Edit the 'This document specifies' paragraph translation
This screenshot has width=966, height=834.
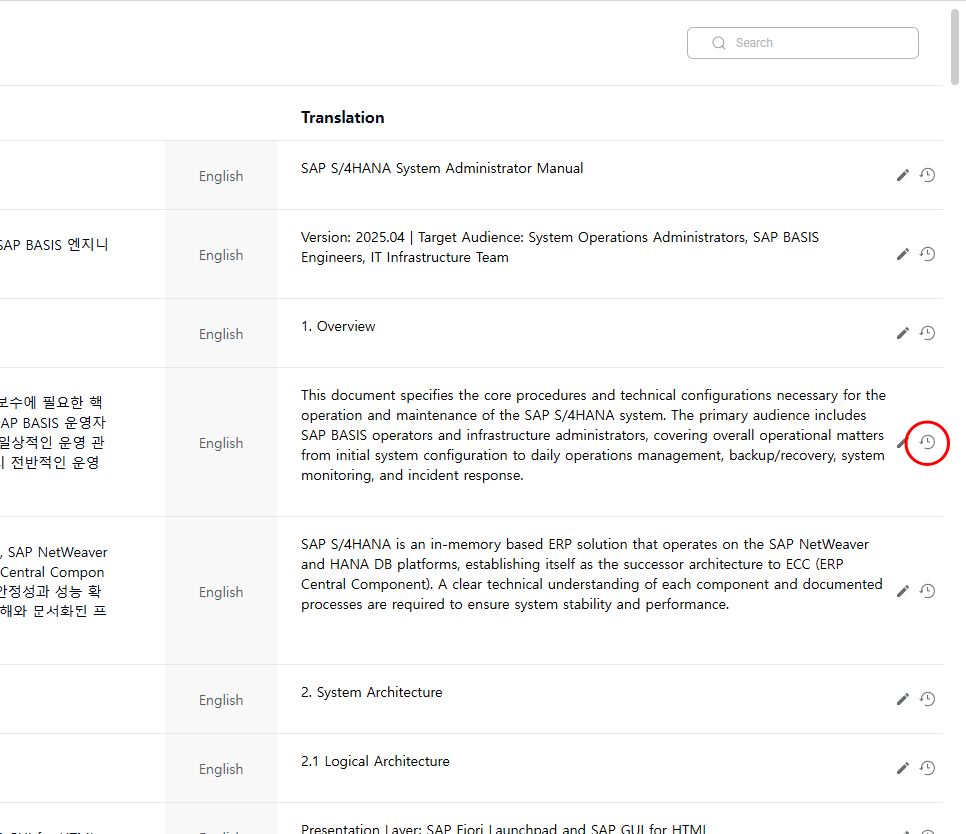point(901,443)
